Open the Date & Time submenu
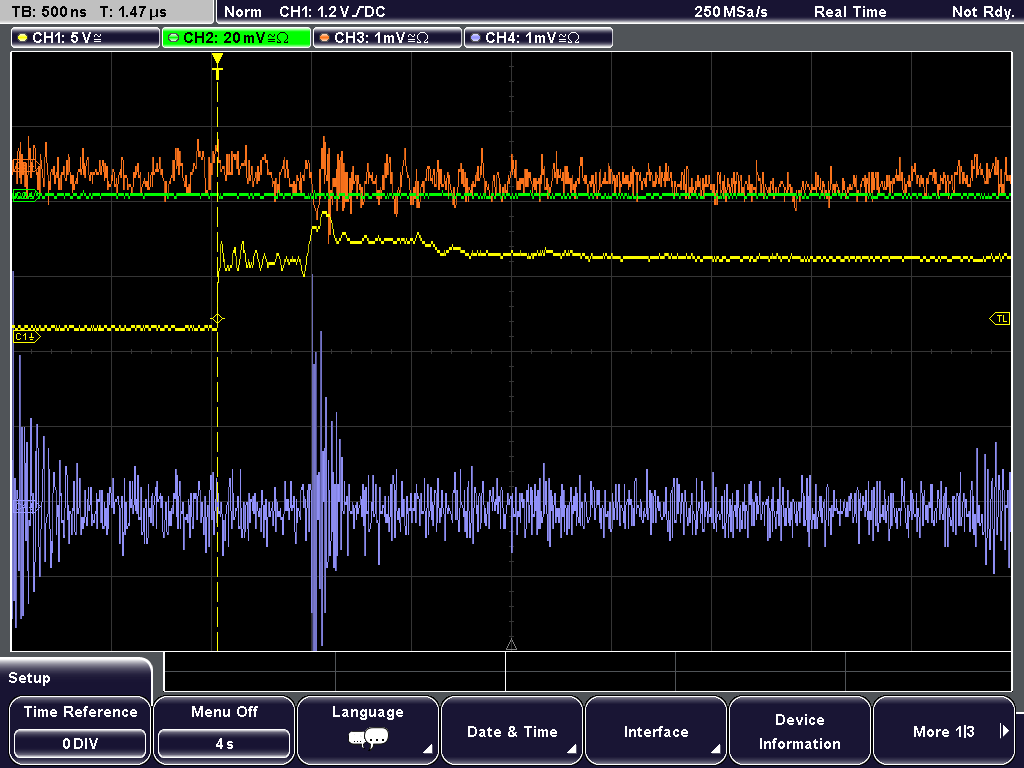Viewport: 1024px width, 768px height. click(x=512, y=730)
